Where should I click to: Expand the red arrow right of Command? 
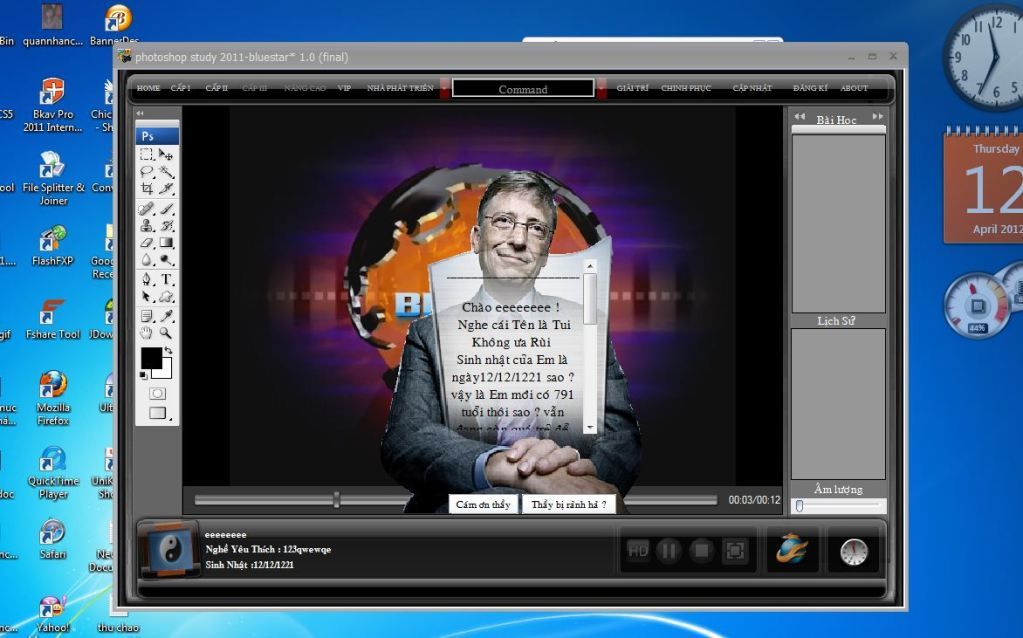click(x=601, y=89)
